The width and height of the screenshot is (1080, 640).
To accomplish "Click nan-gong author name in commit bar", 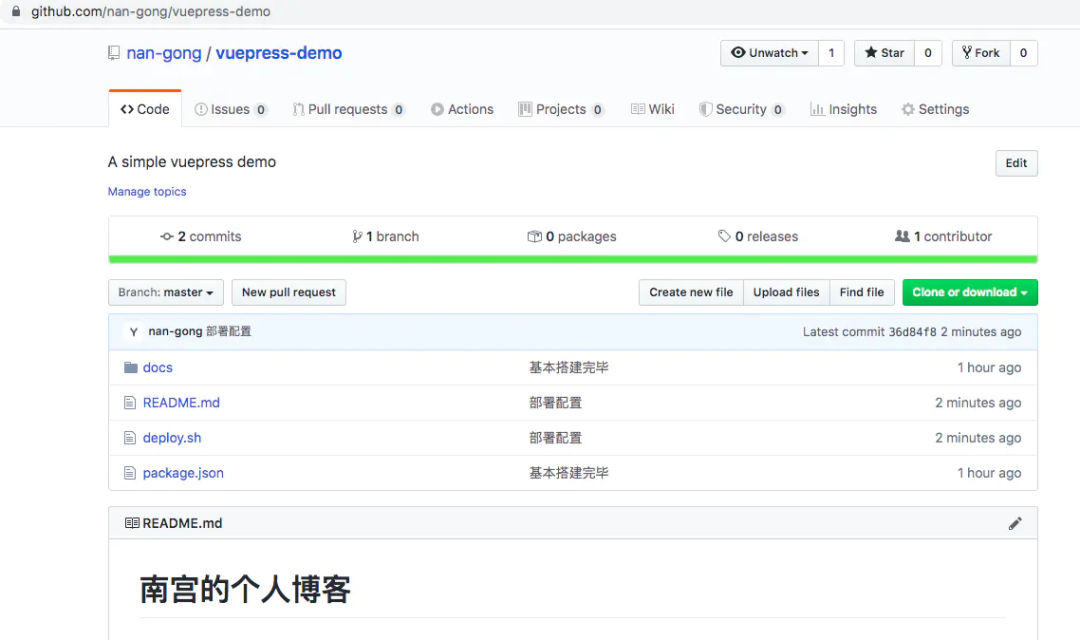I will (175, 331).
